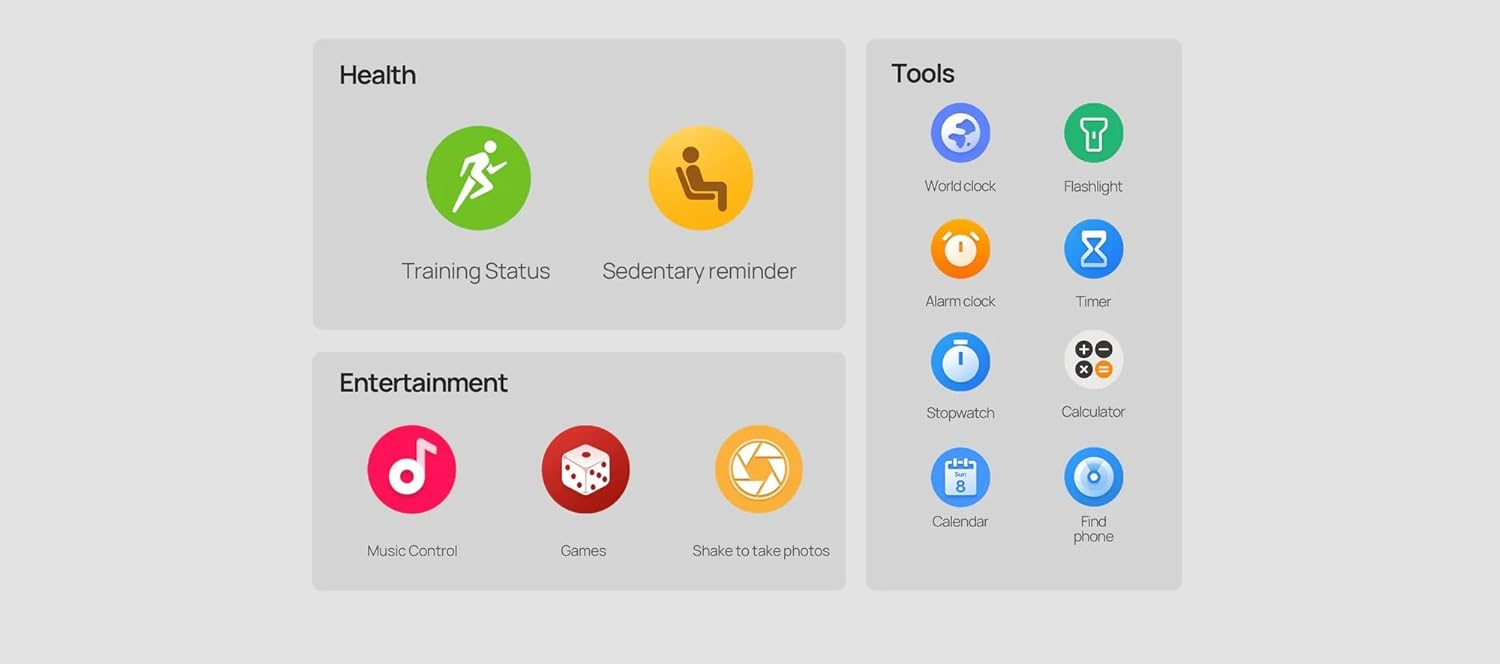This screenshot has height=664, width=1500.
Task: Open the blue Stopwatch icon
Action: 960,362
